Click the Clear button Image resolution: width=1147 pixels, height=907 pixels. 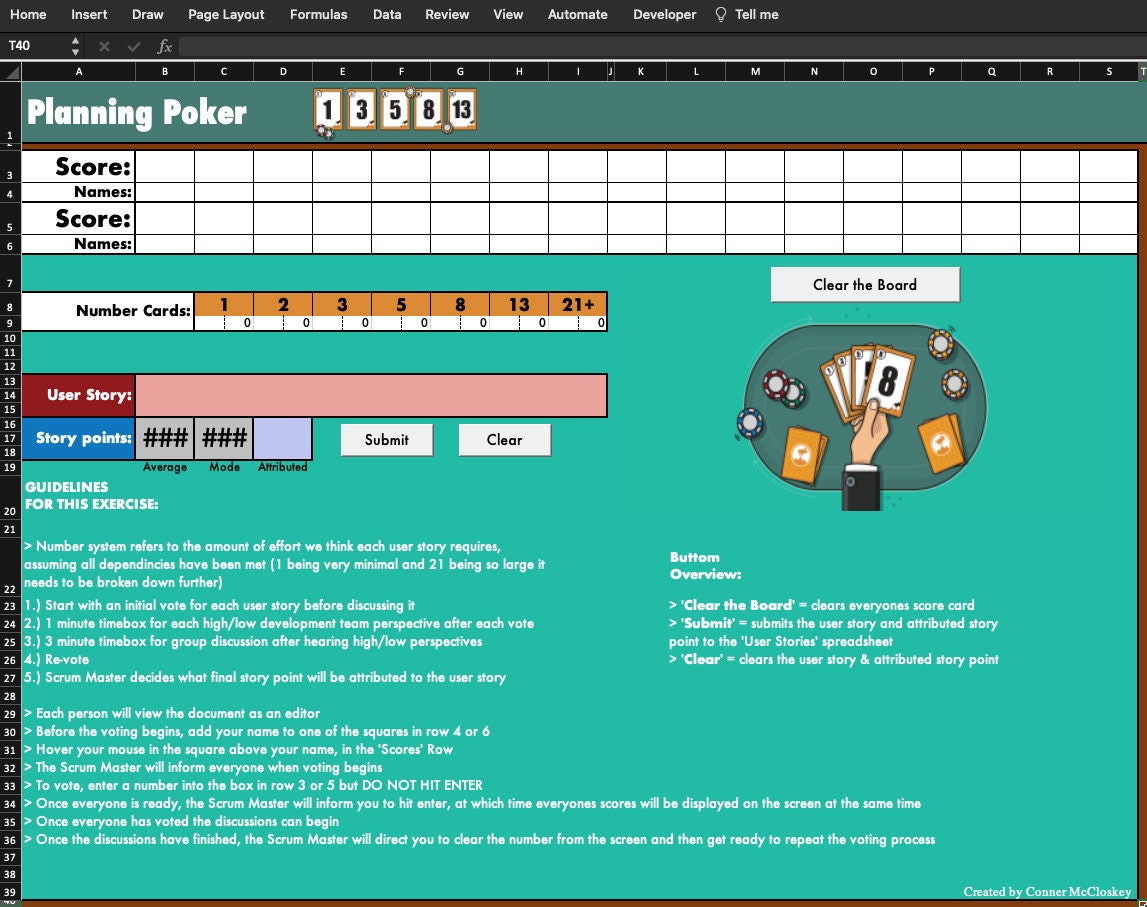coord(504,440)
